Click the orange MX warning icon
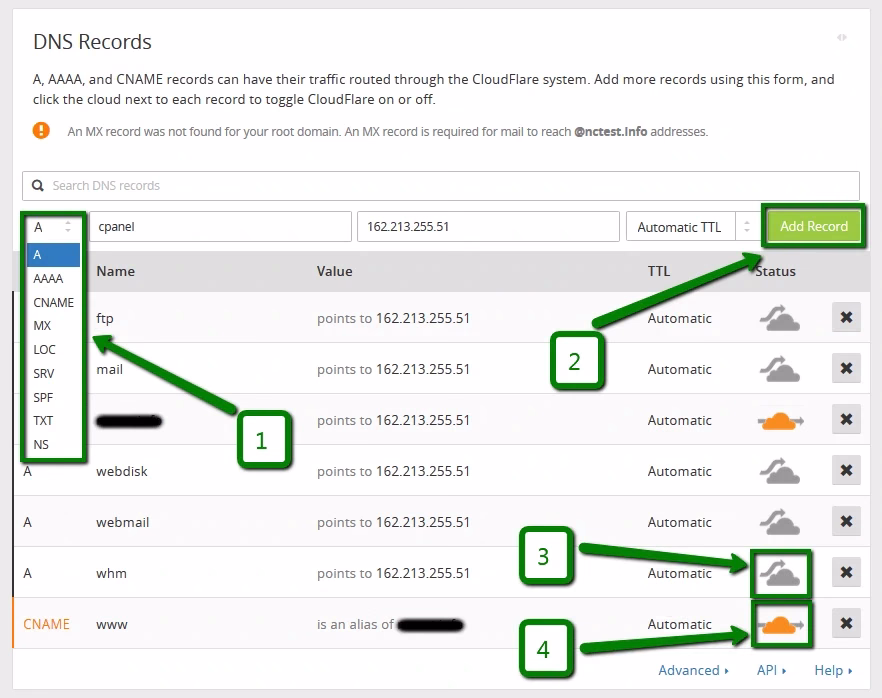This screenshot has height=698, width=882. [41, 130]
